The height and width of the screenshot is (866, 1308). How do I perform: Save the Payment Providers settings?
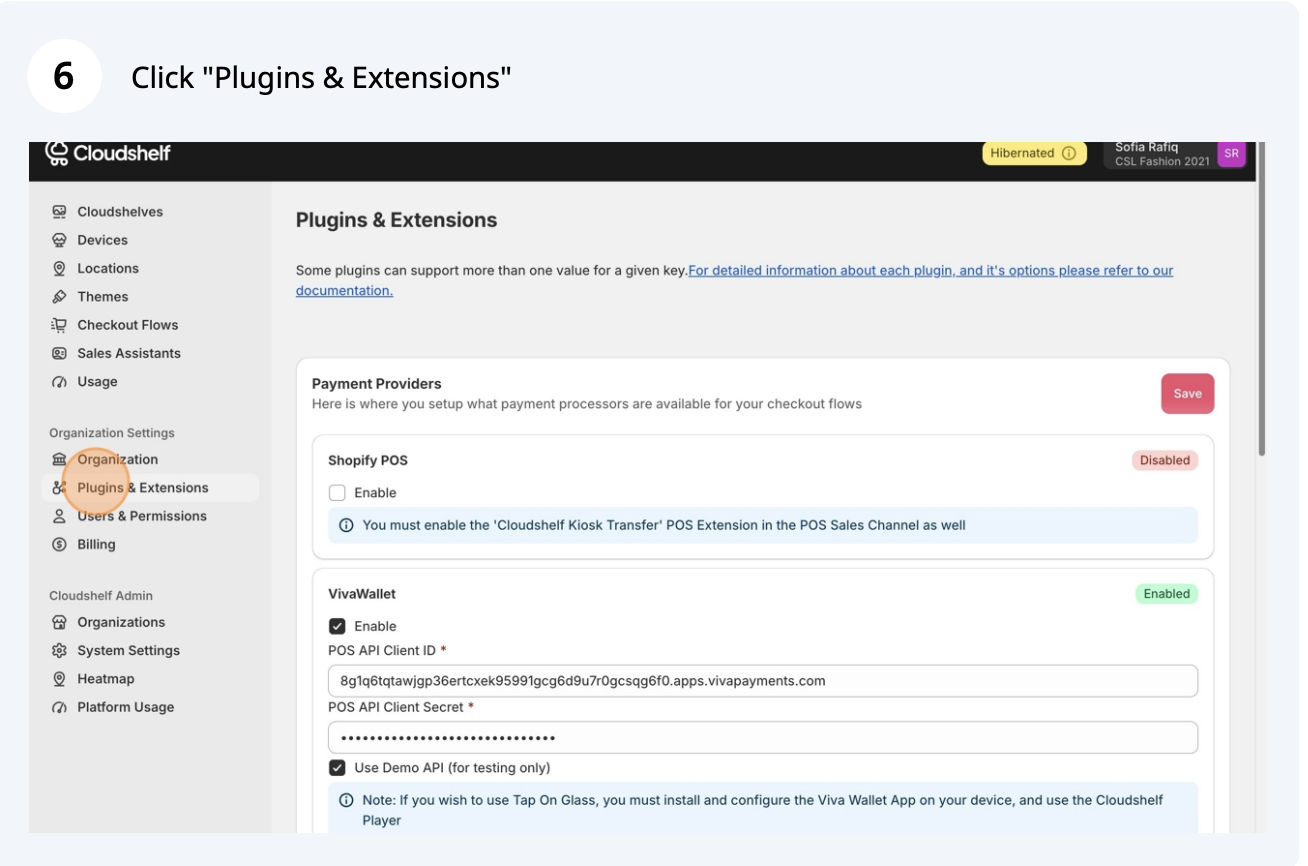pos(1187,393)
